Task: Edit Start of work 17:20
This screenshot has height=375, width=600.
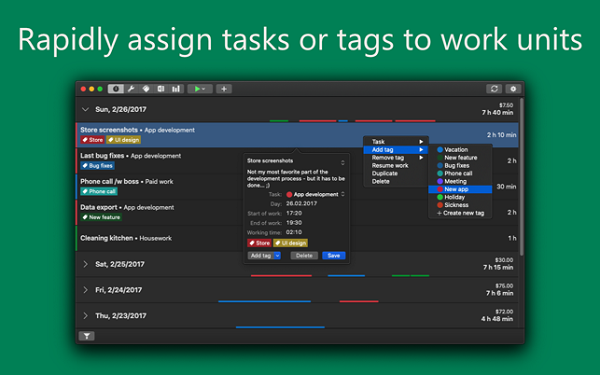Action: point(294,213)
